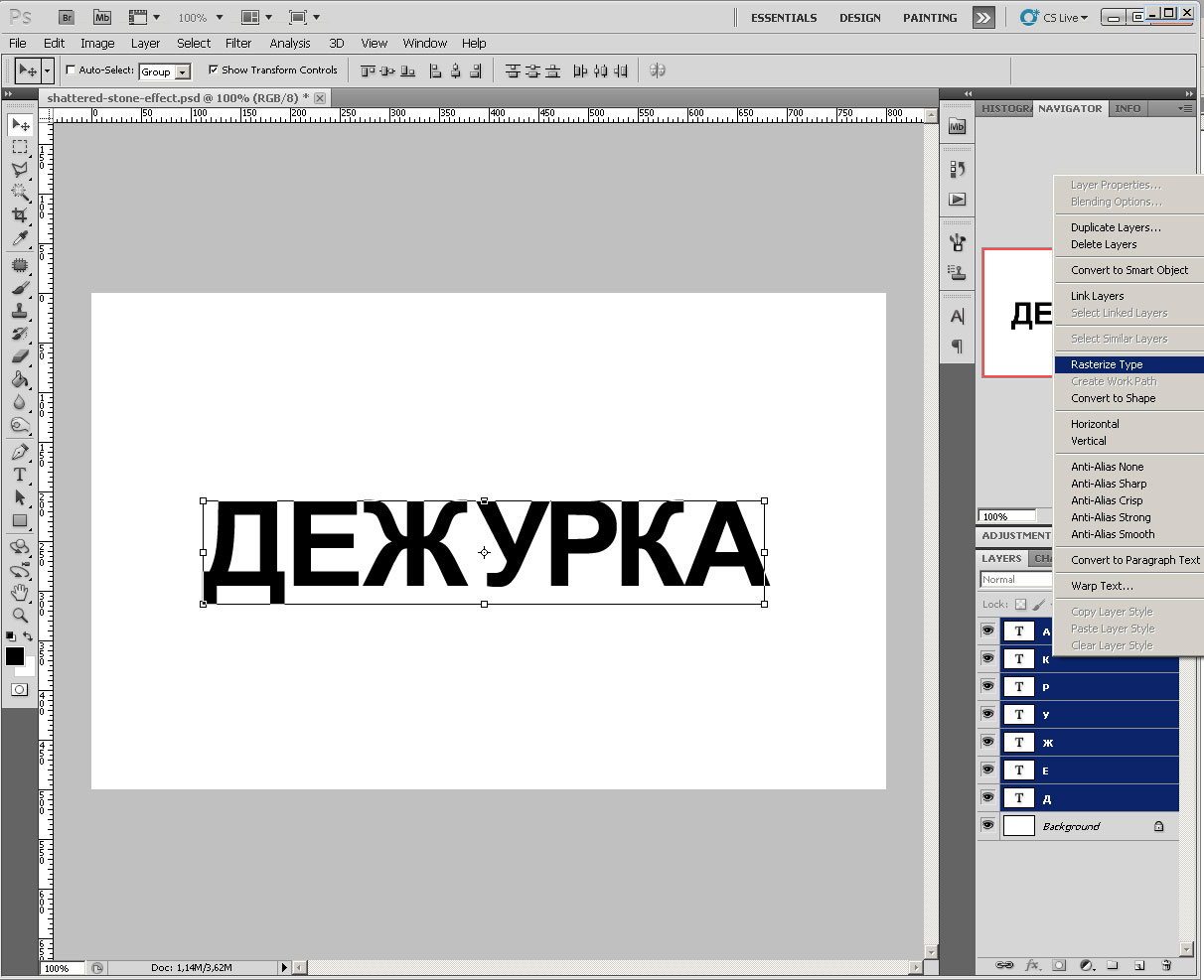This screenshot has width=1204, height=980.
Task: Click the Navigator preview thumbnail
Action: pos(1017,313)
